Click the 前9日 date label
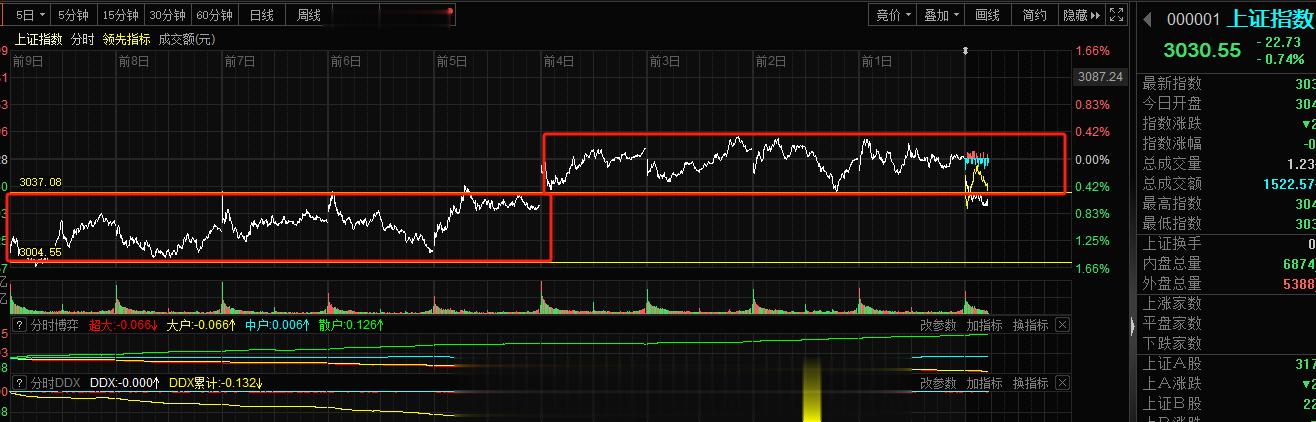Image resolution: width=1316 pixels, height=422 pixels. 27,61
